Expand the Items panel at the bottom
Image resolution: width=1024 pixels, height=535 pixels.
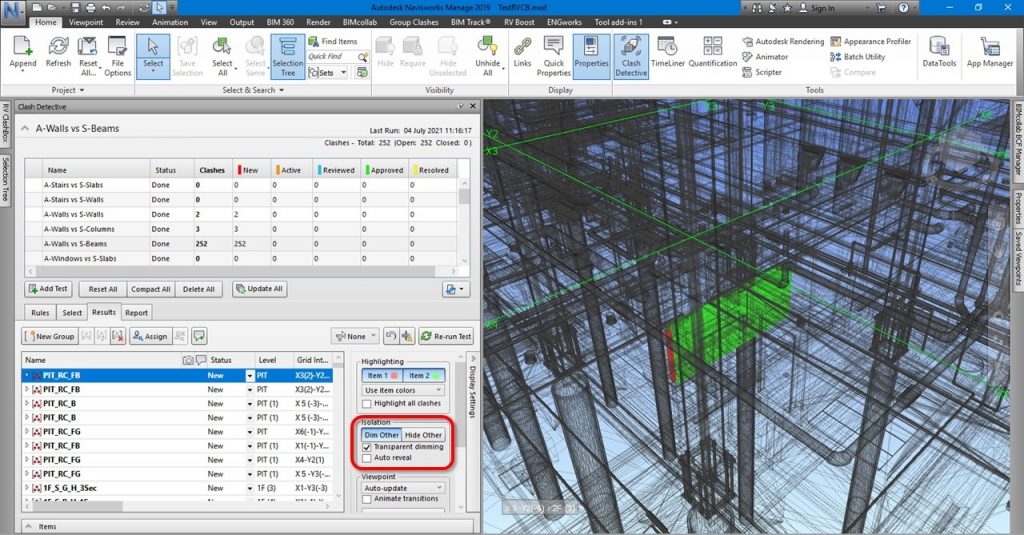(29, 526)
